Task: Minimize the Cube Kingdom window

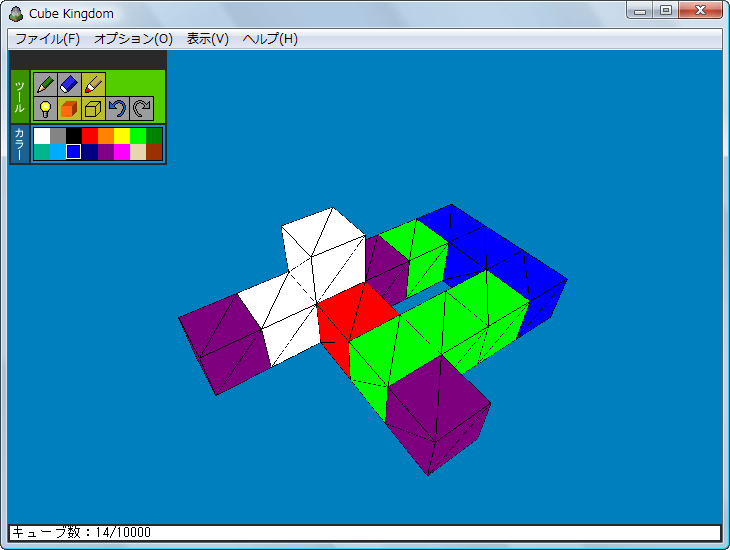Action: (x=640, y=10)
